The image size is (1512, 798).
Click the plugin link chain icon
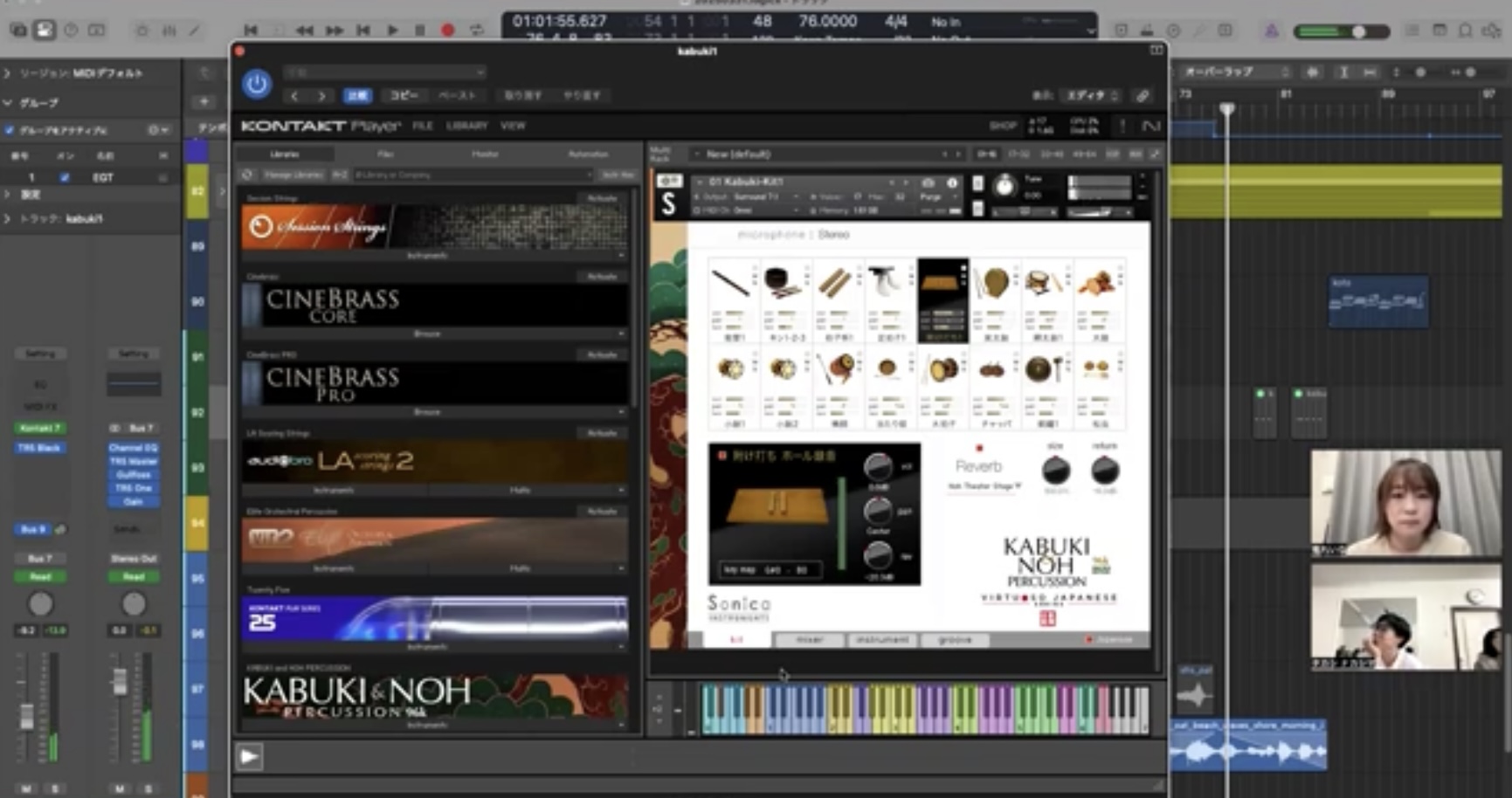(x=1142, y=95)
